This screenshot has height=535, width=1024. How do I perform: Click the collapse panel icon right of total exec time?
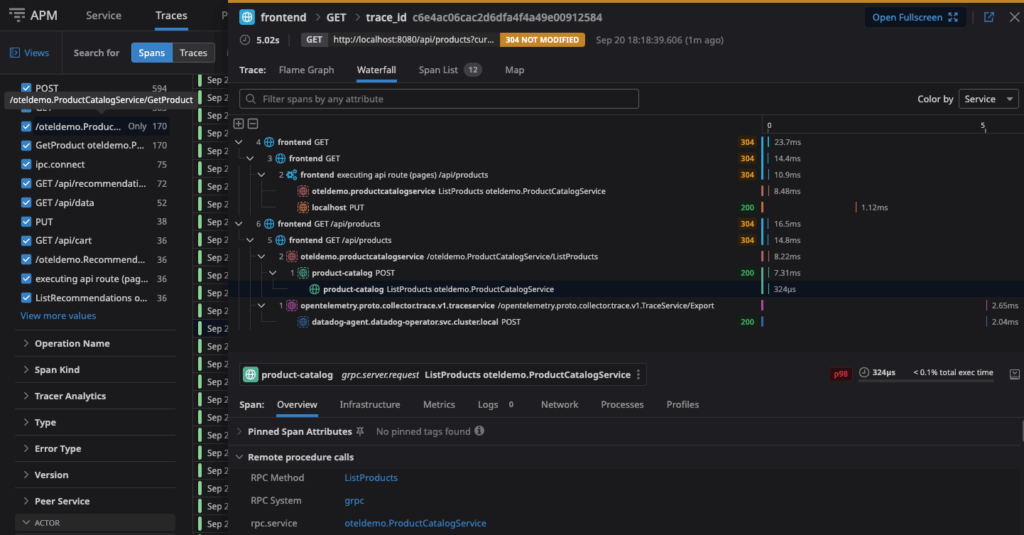(x=1014, y=374)
